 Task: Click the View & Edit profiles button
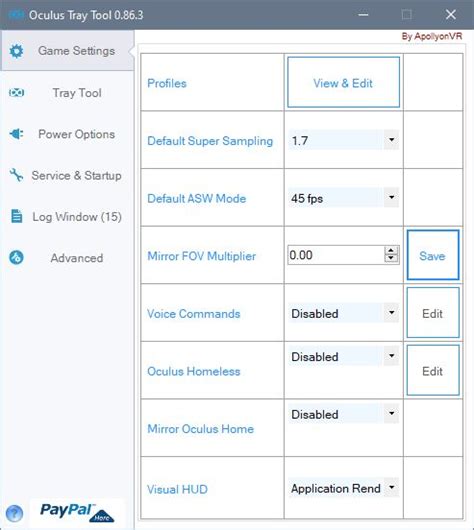point(343,82)
